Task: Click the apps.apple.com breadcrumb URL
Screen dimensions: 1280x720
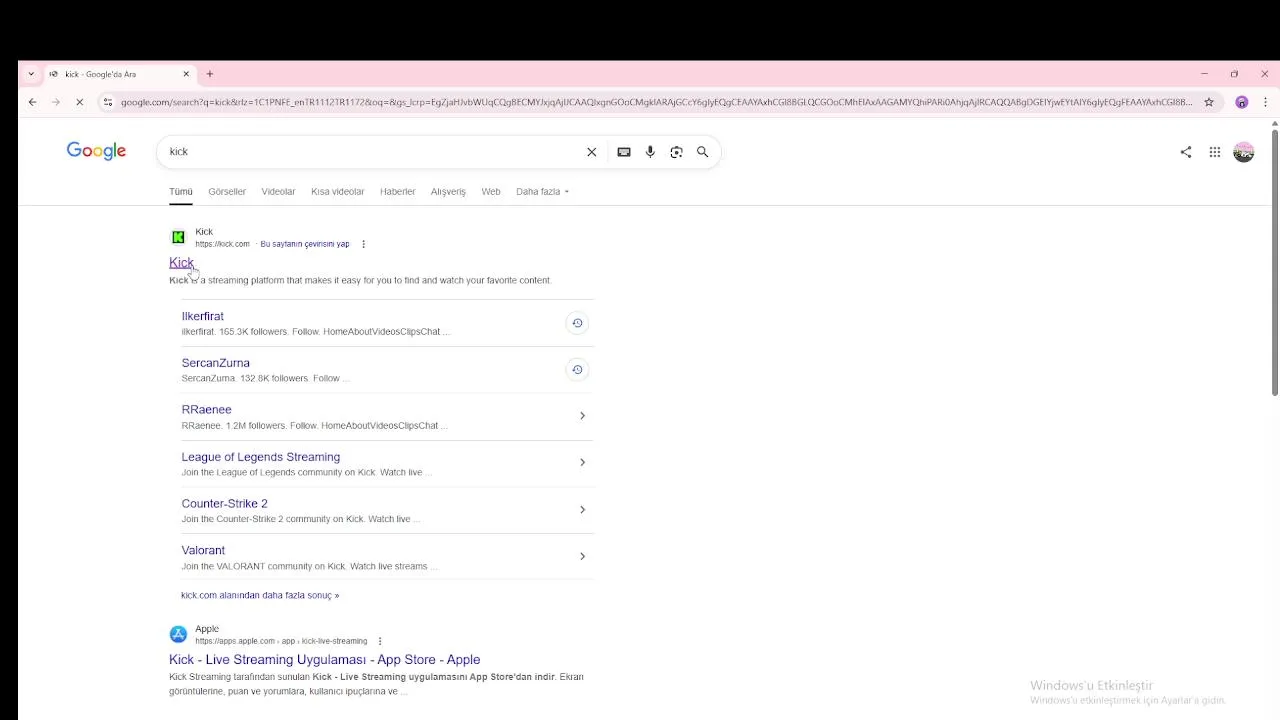Action: coord(281,641)
